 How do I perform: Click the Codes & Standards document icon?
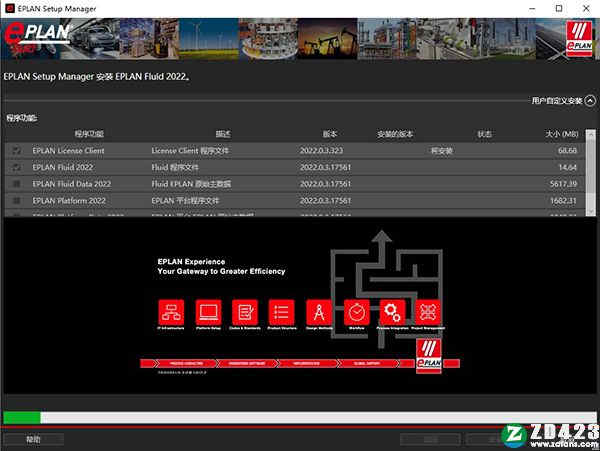tap(245, 313)
